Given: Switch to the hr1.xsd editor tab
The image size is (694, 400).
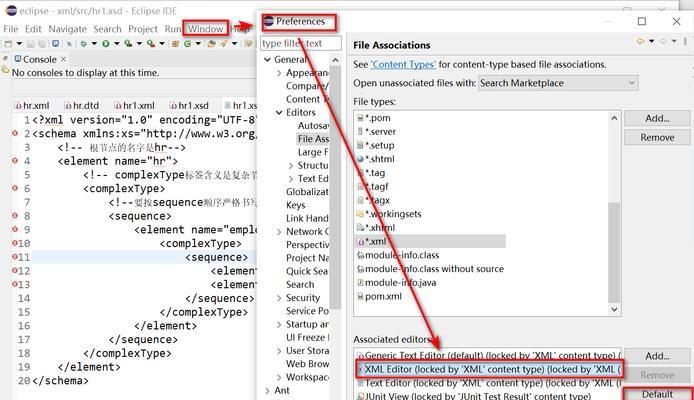Looking at the screenshot, I should click(x=189, y=106).
